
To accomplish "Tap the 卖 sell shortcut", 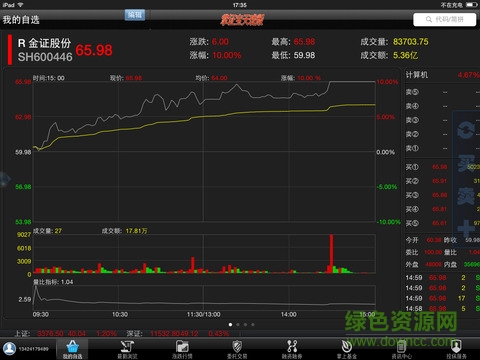I will pyautogui.click(x=466, y=196).
